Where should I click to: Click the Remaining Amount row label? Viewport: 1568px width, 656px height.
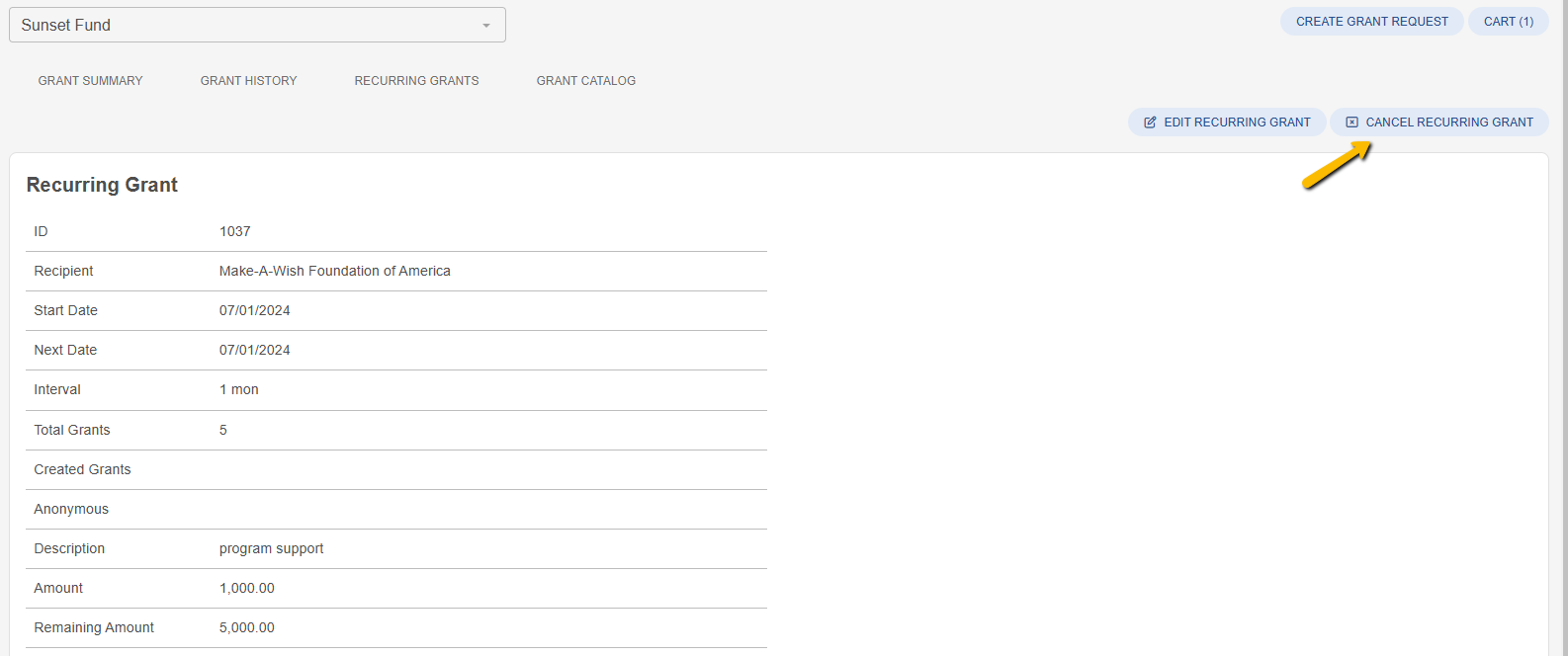[95, 627]
